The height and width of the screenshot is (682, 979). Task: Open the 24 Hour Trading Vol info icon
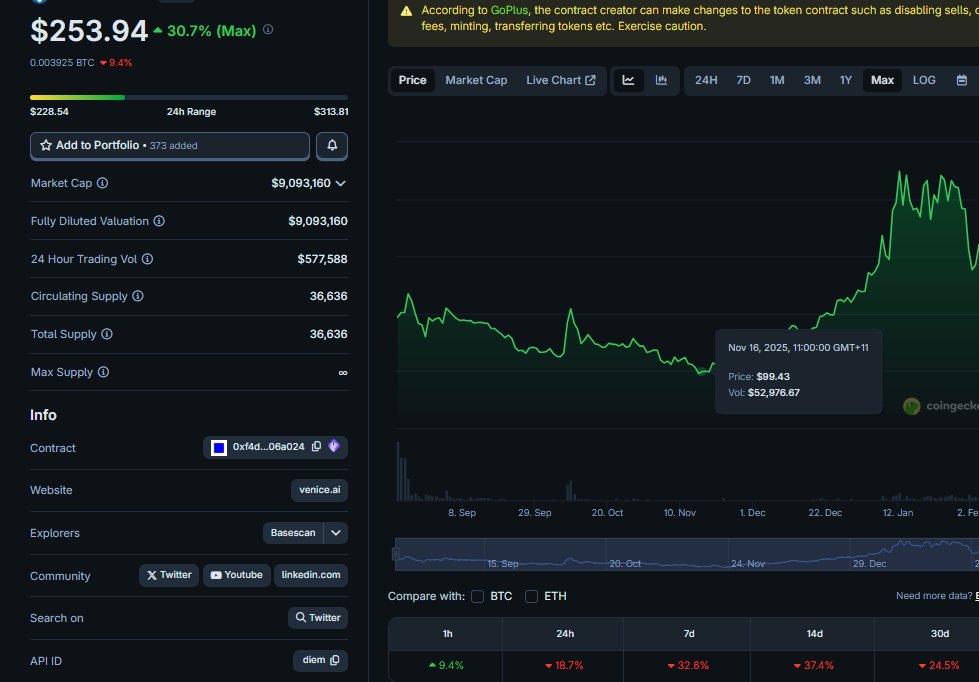(147, 259)
